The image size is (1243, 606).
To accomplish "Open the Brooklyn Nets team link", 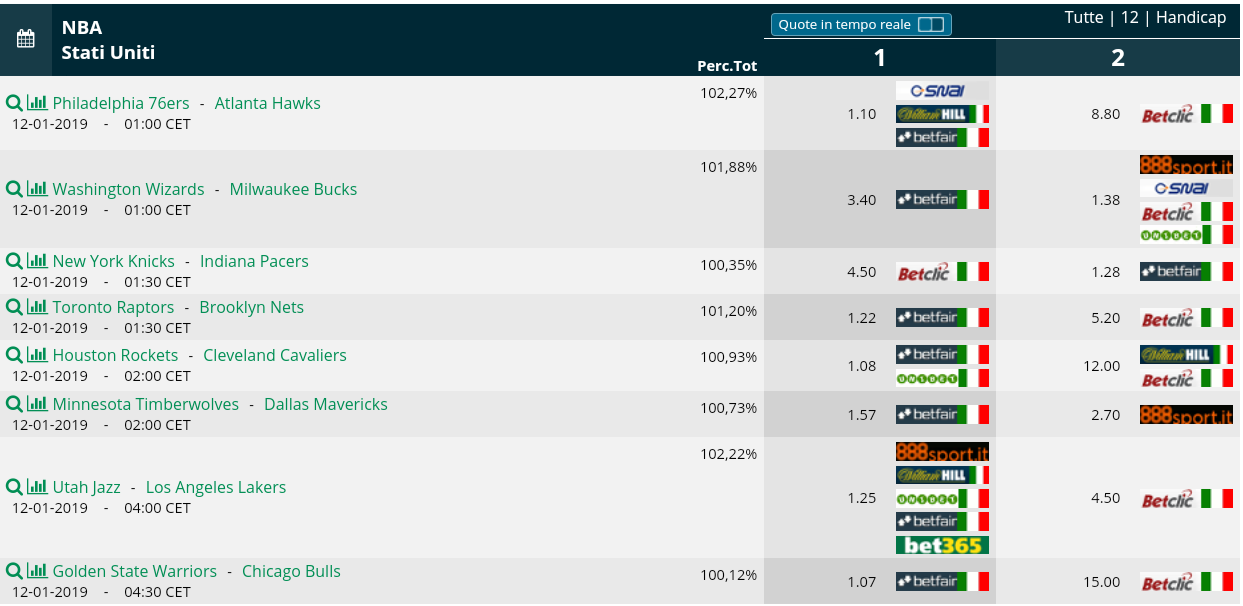I will point(251,307).
